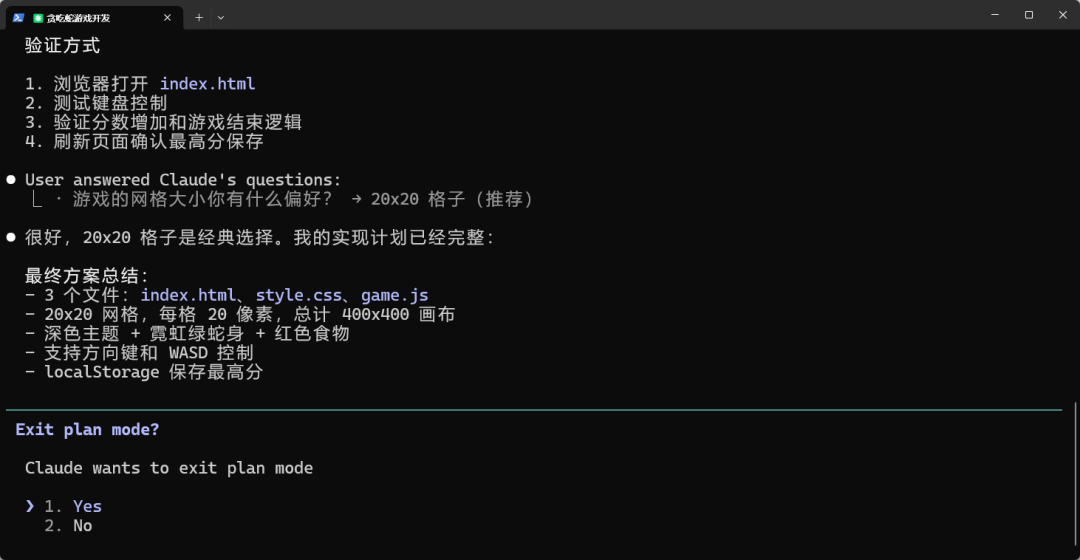Choose option 2. No to stay in plan mode
This screenshot has width=1080, height=560.
(x=81, y=525)
